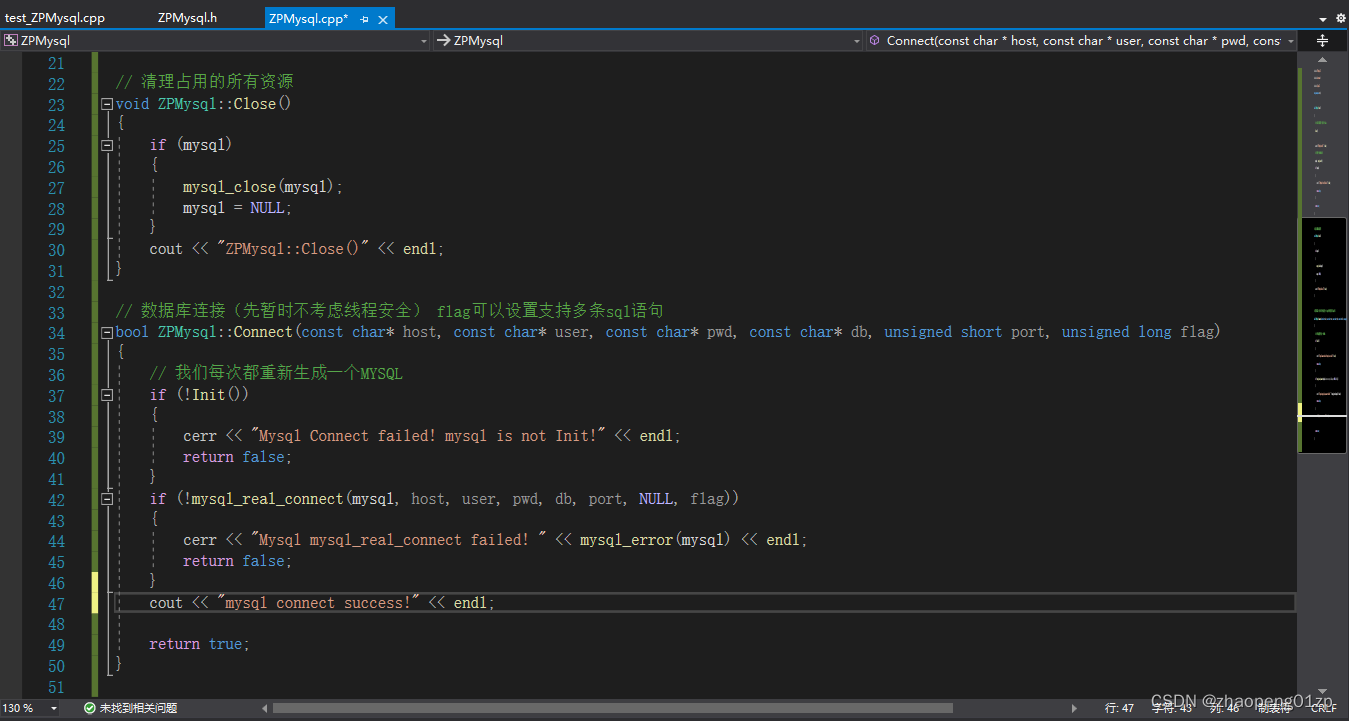This screenshot has width=1349, height=721.
Task: Click the mysql = NULL; statement
Action: tap(238, 208)
